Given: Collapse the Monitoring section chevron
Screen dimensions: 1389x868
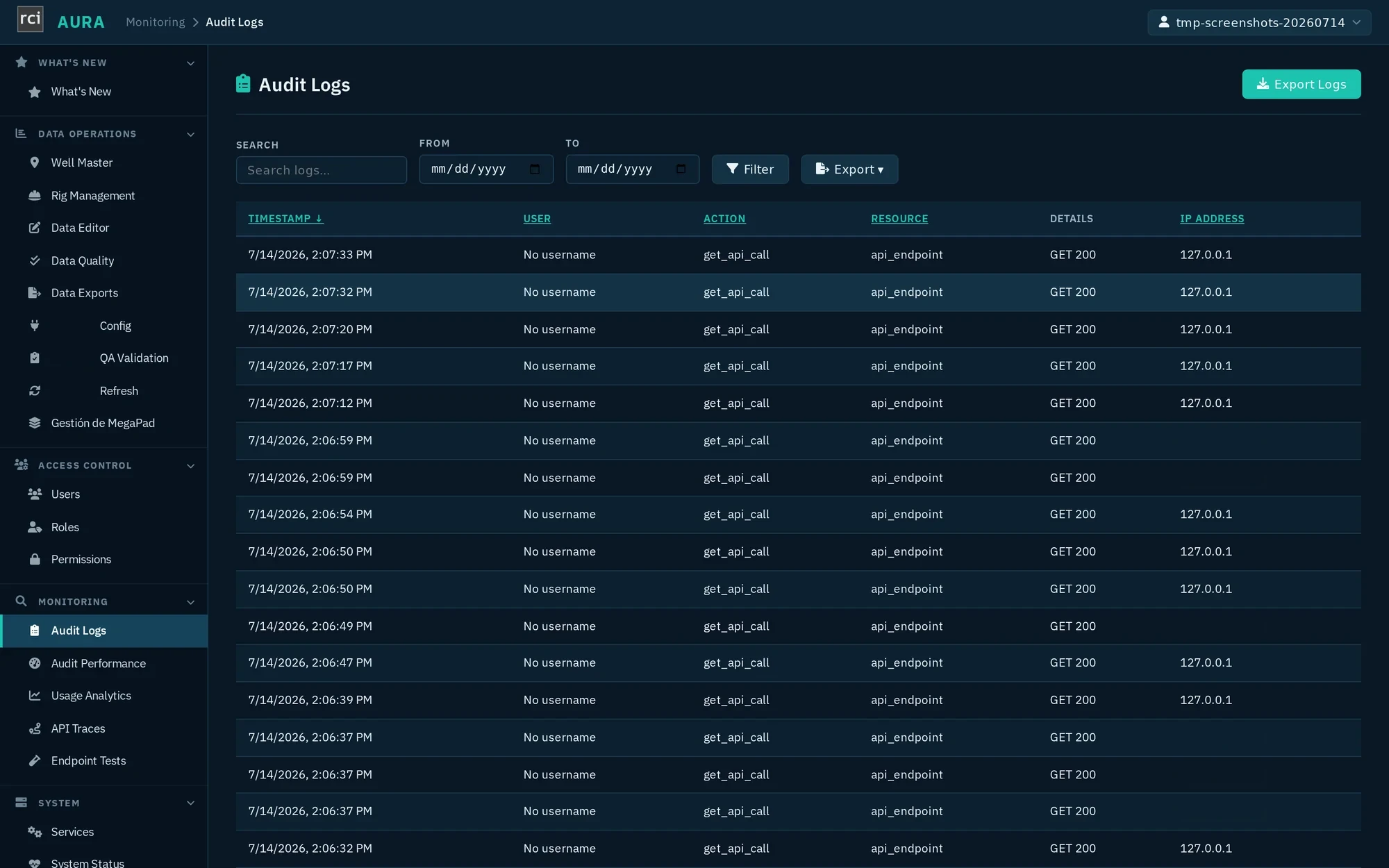Looking at the screenshot, I should [191, 602].
